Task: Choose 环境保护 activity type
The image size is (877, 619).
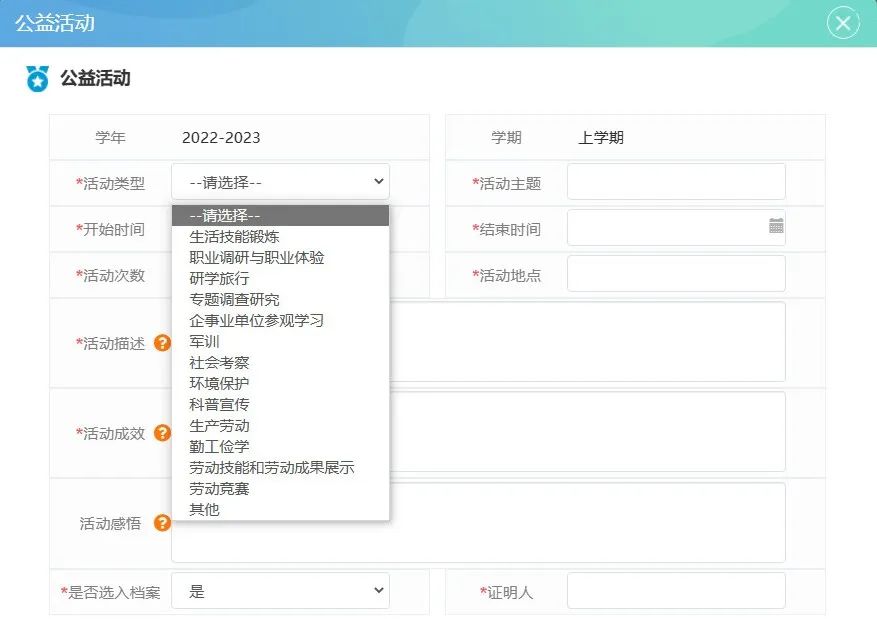Action: (219, 384)
